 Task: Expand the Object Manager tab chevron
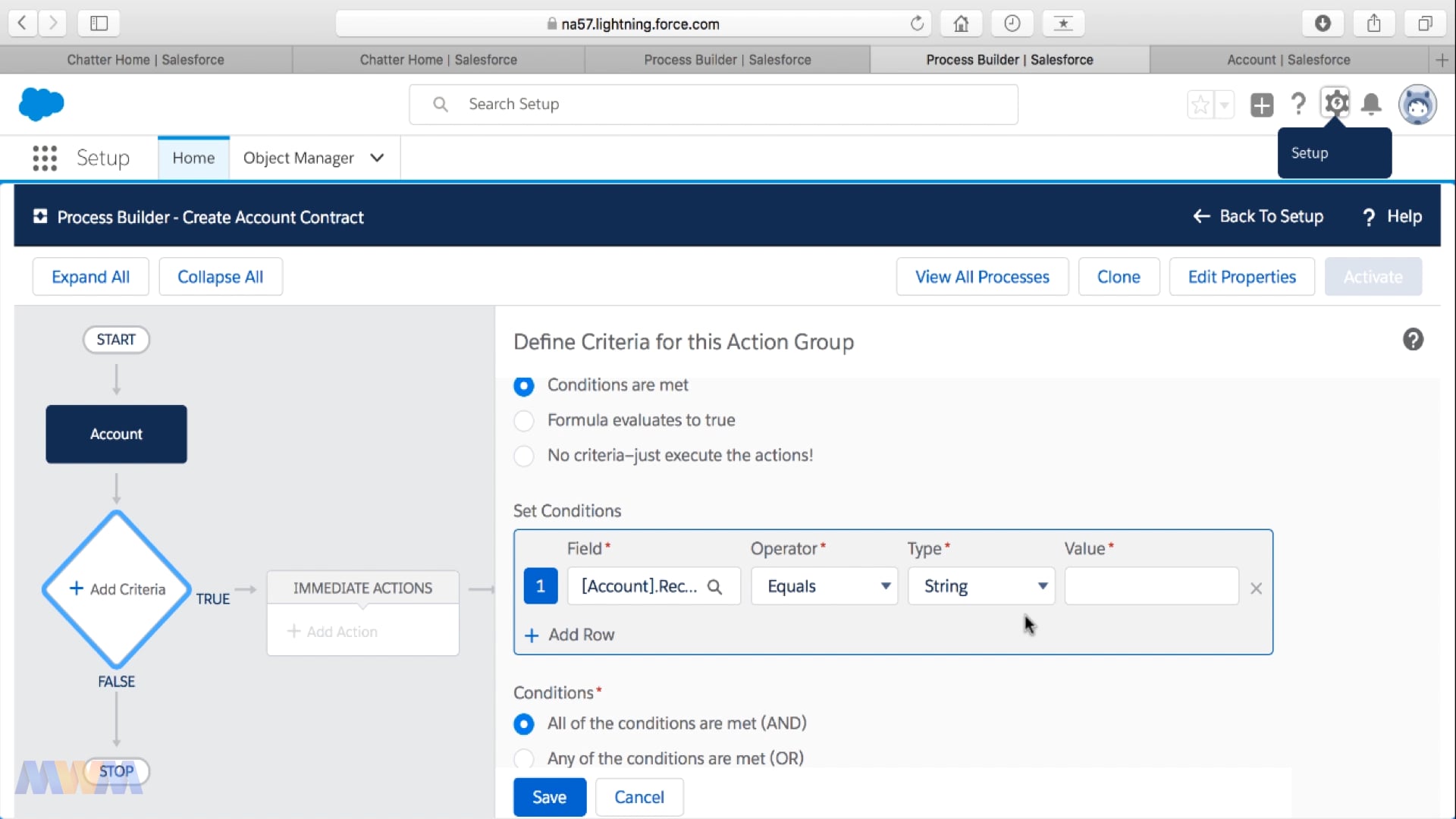[377, 158]
